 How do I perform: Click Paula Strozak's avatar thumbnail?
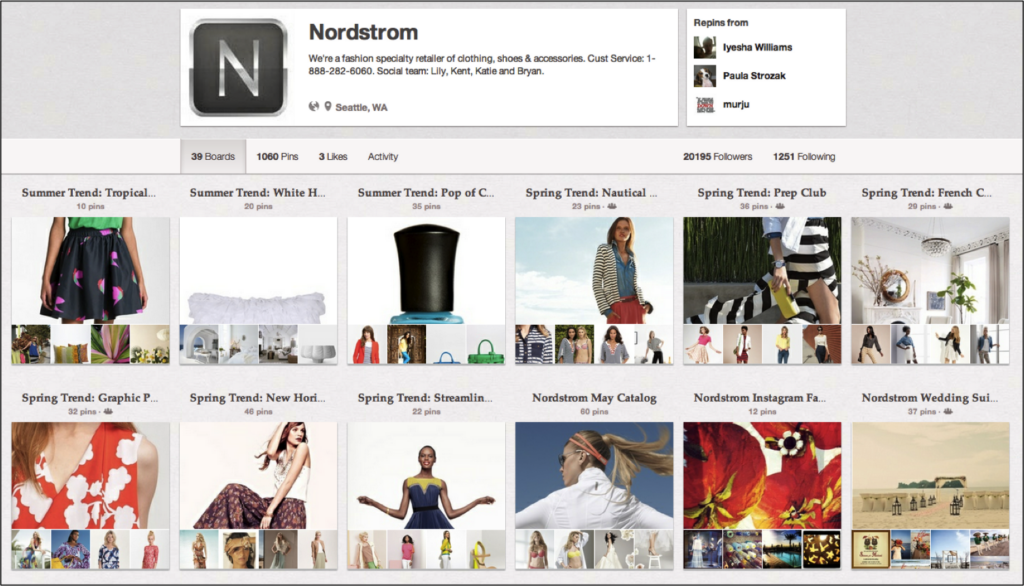point(705,76)
